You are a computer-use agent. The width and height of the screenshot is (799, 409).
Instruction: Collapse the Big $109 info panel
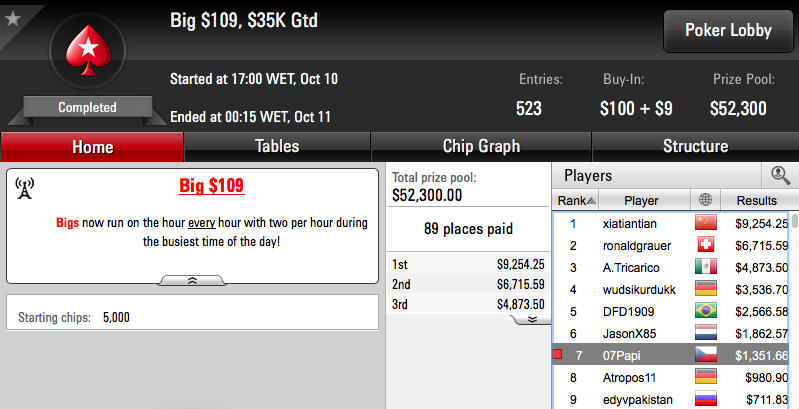coord(193,280)
